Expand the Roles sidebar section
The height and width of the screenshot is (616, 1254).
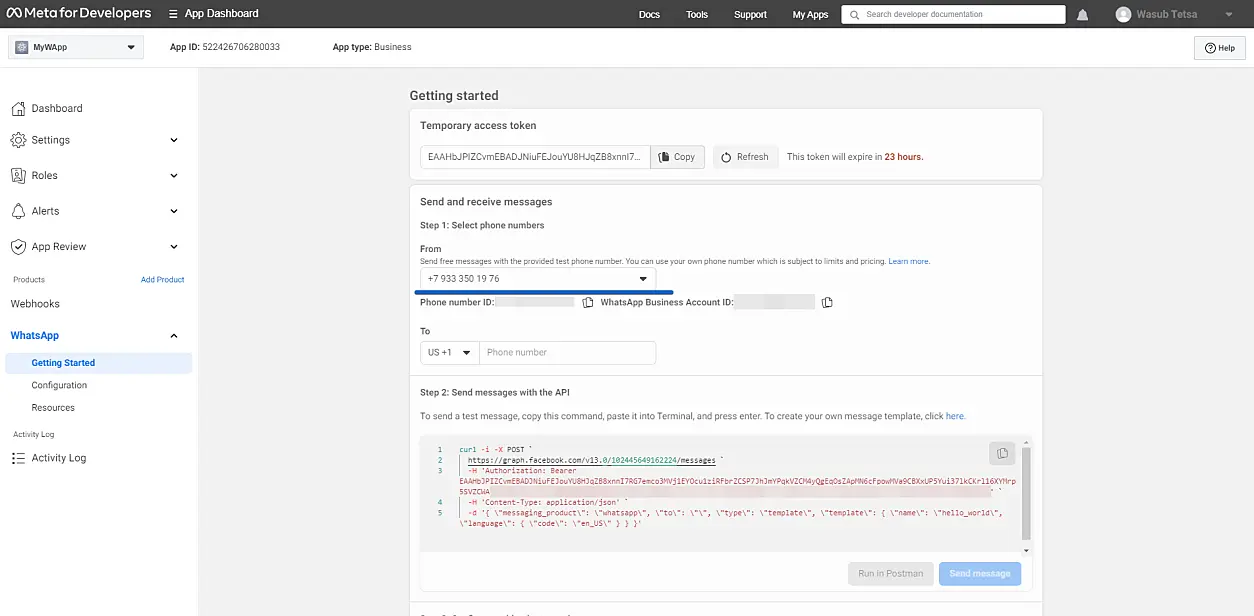(x=173, y=175)
